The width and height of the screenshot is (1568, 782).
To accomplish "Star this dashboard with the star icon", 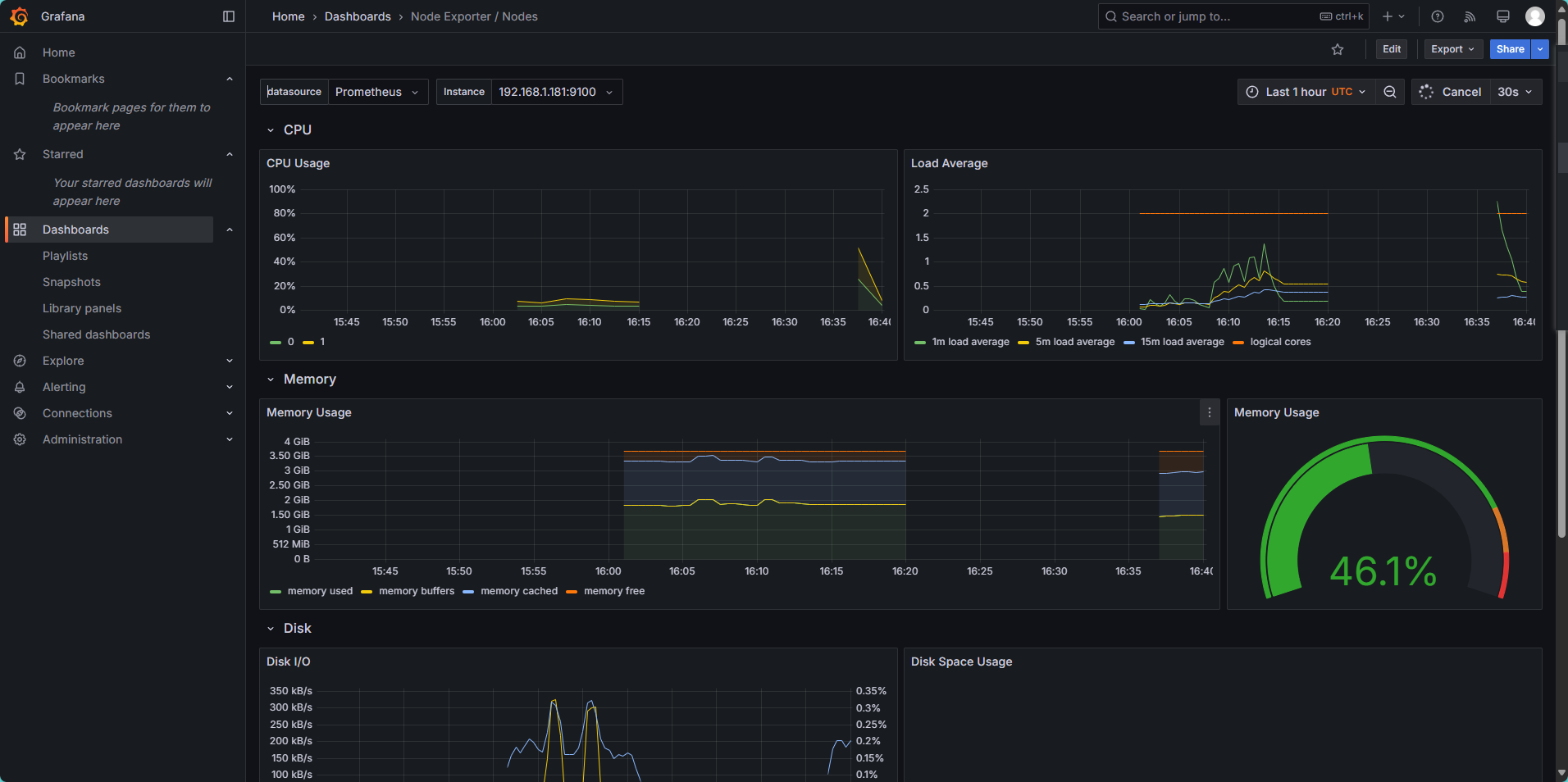I will pyautogui.click(x=1338, y=49).
